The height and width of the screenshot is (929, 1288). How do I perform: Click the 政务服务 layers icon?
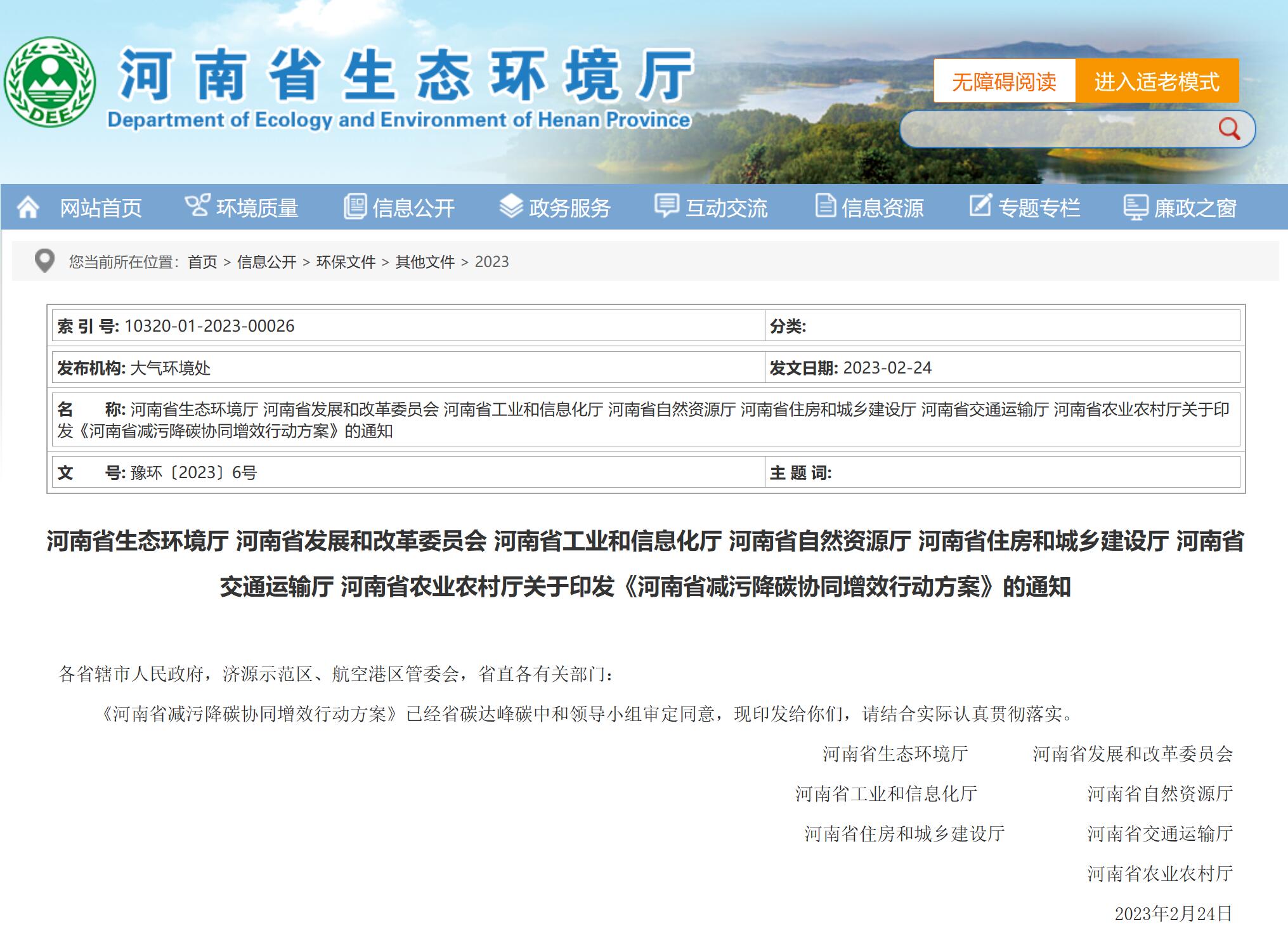(511, 207)
